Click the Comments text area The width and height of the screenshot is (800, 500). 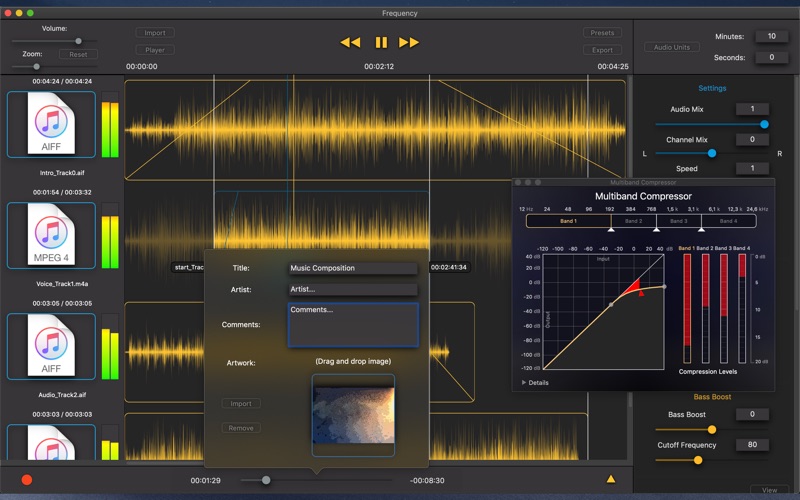pos(353,325)
